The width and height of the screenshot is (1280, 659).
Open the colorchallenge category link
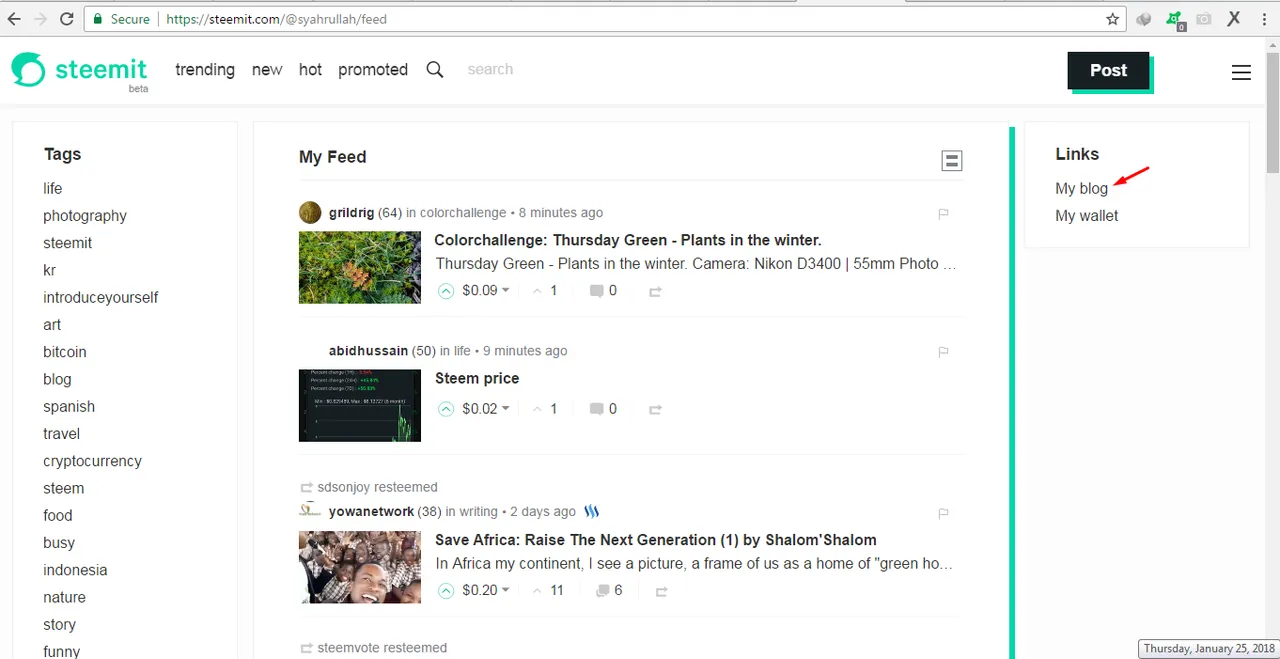[x=463, y=213]
